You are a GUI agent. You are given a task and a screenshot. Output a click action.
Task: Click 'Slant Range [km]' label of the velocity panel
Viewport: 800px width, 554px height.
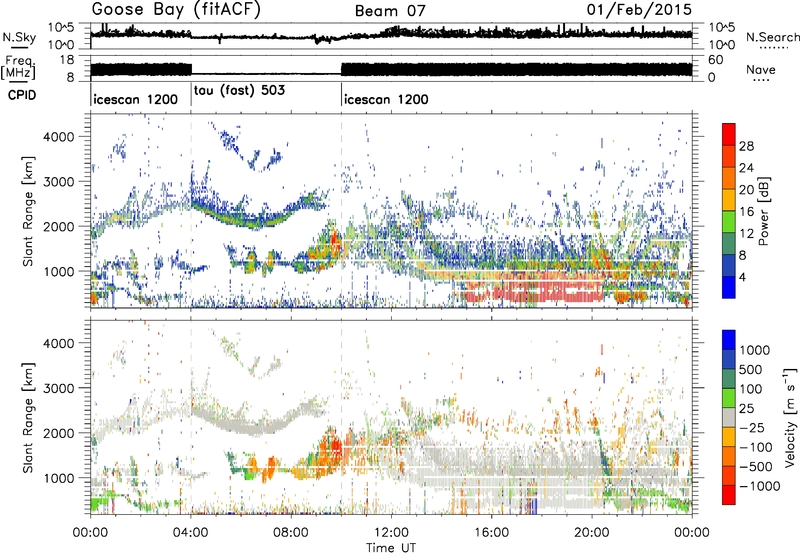[28, 417]
